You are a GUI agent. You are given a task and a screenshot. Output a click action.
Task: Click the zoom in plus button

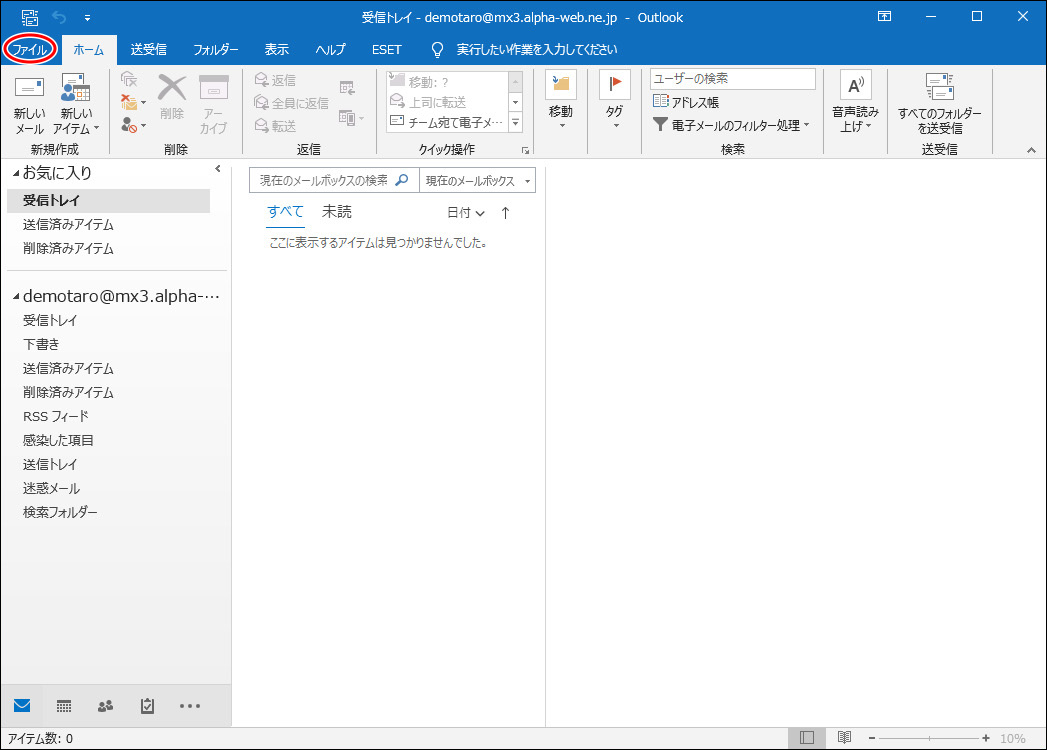(986, 738)
